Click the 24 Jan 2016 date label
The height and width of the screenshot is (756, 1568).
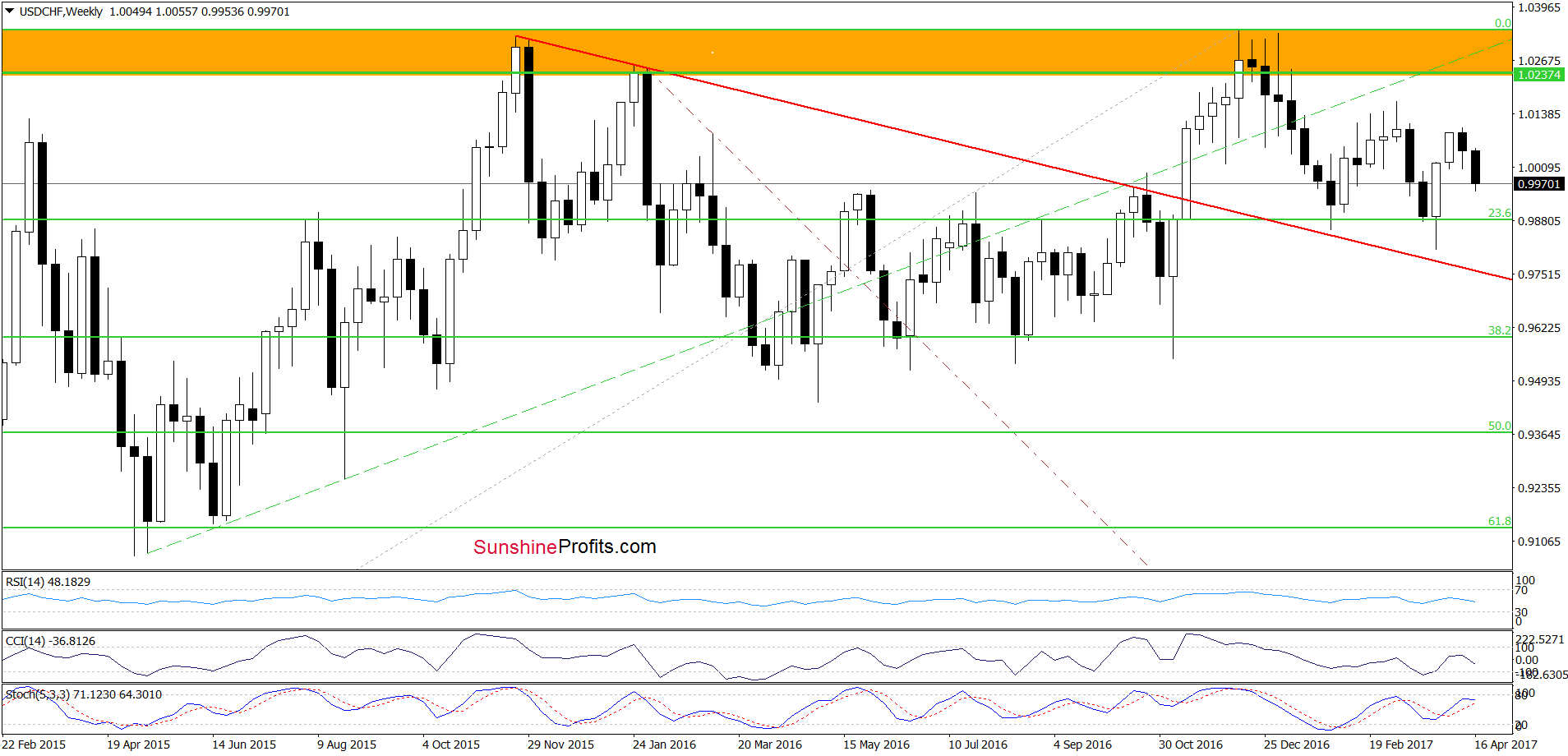coord(664,744)
